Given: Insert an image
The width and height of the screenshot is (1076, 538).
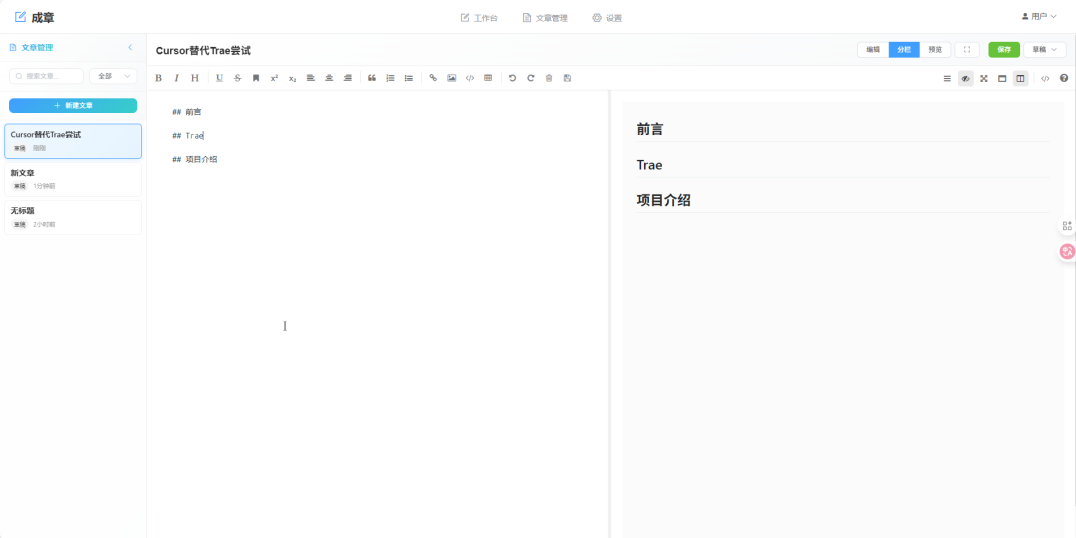Looking at the screenshot, I should pos(452,78).
